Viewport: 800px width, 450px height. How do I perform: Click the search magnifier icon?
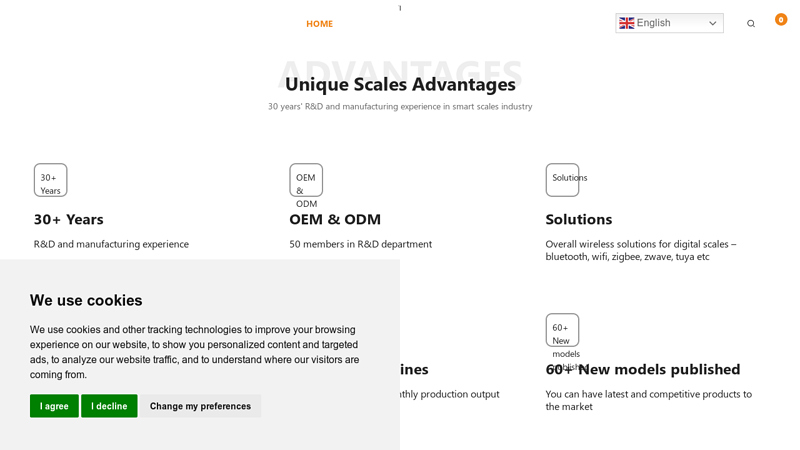point(751,23)
